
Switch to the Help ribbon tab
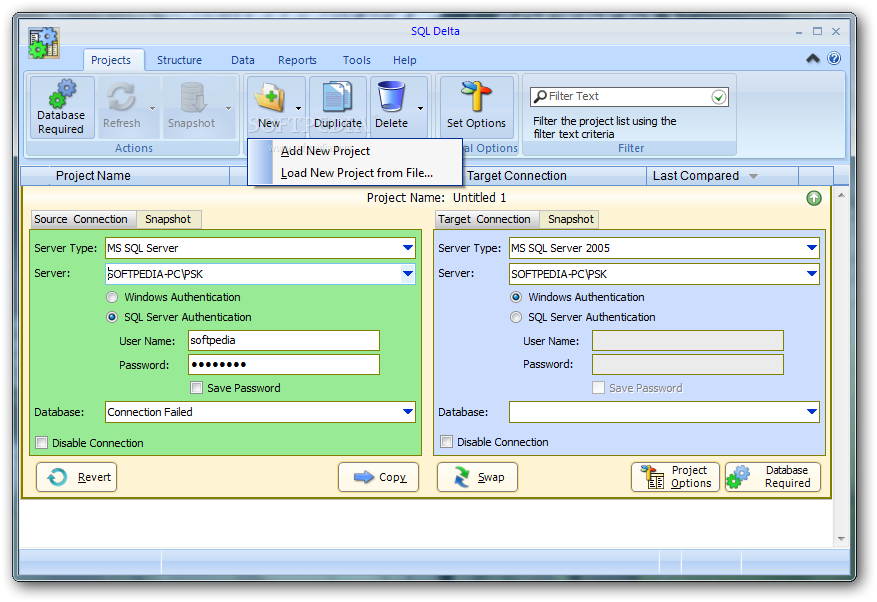coord(404,60)
